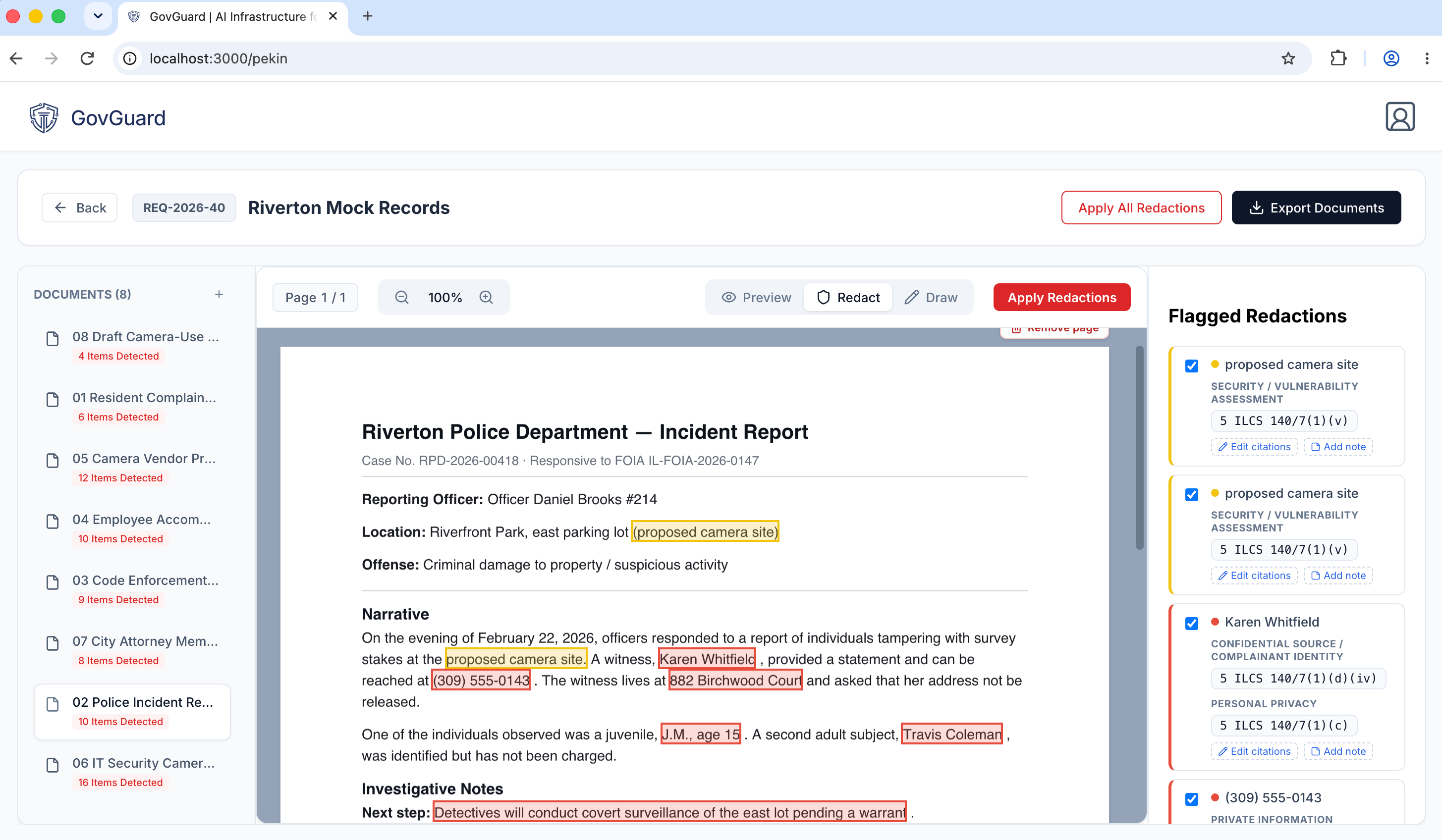Open the tab search dropdown chevron

pos(98,16)
